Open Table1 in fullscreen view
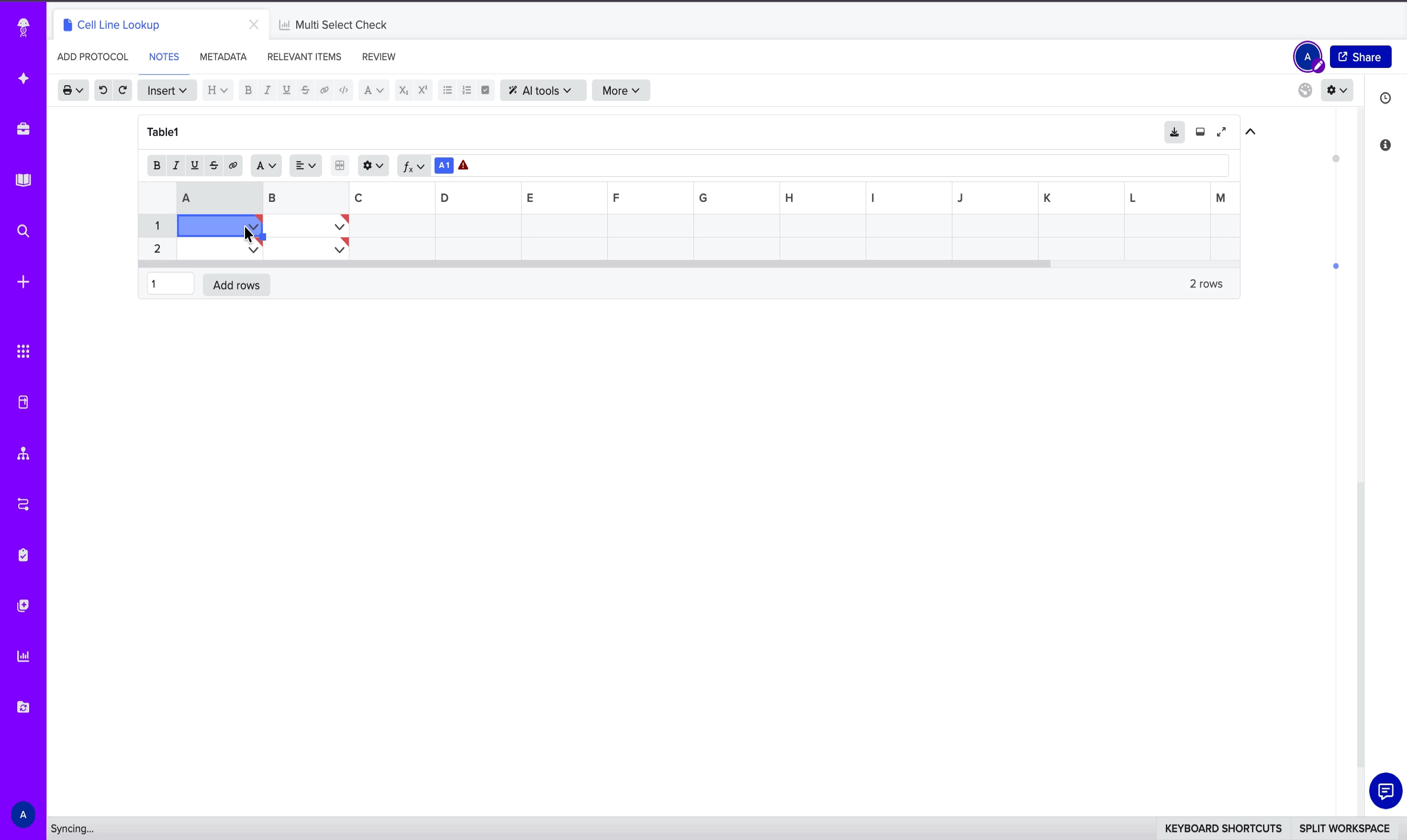The width and height of the screenshot is (1407, 840). [x=1221, y=132]
